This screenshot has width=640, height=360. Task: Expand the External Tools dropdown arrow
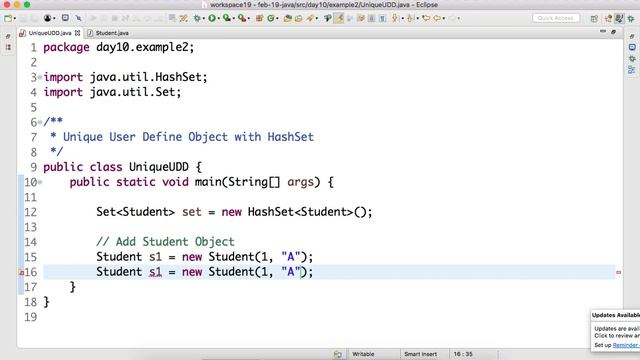pos(249,18)
